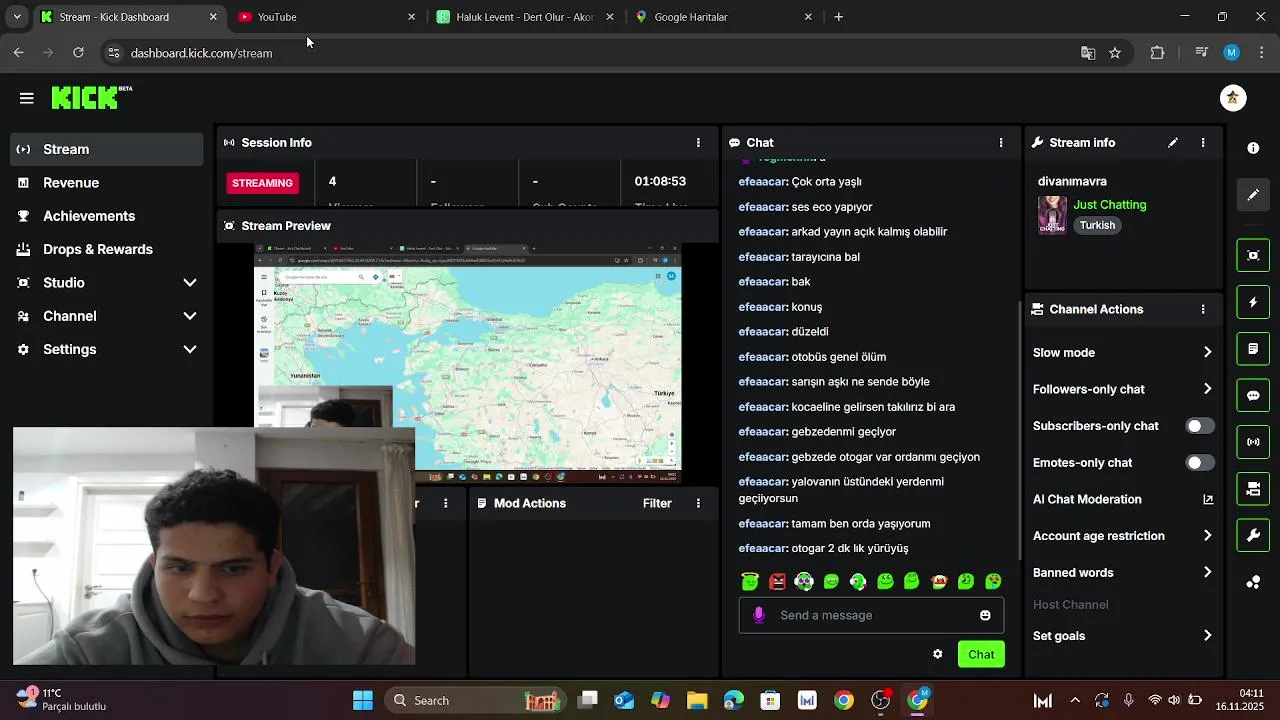Open Chat panel three-dot menu
Viewport: 1280px width, 720px height.
(1001, 143)
